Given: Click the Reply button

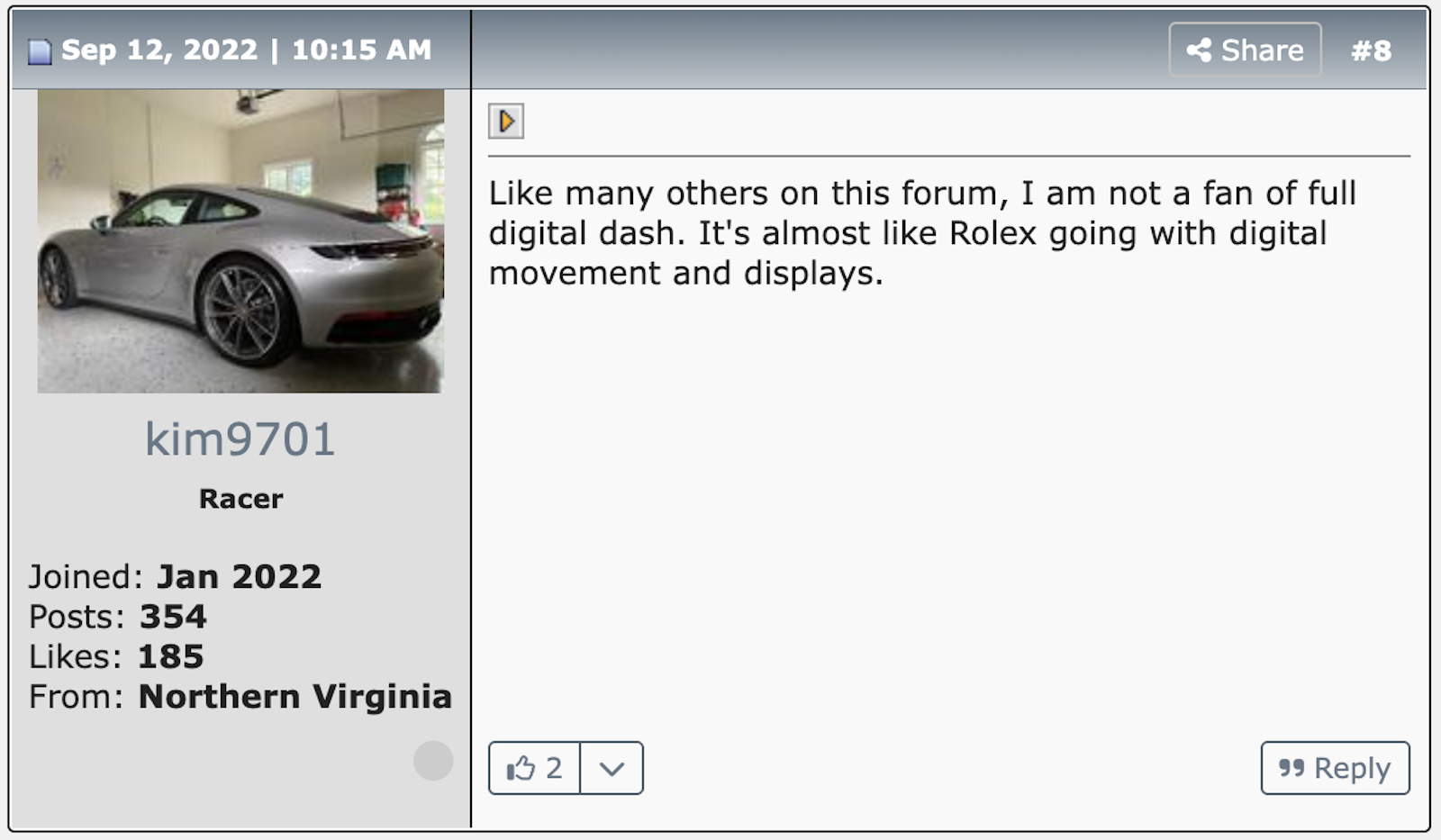Looking at the screenshot, I should (1336, 768).
